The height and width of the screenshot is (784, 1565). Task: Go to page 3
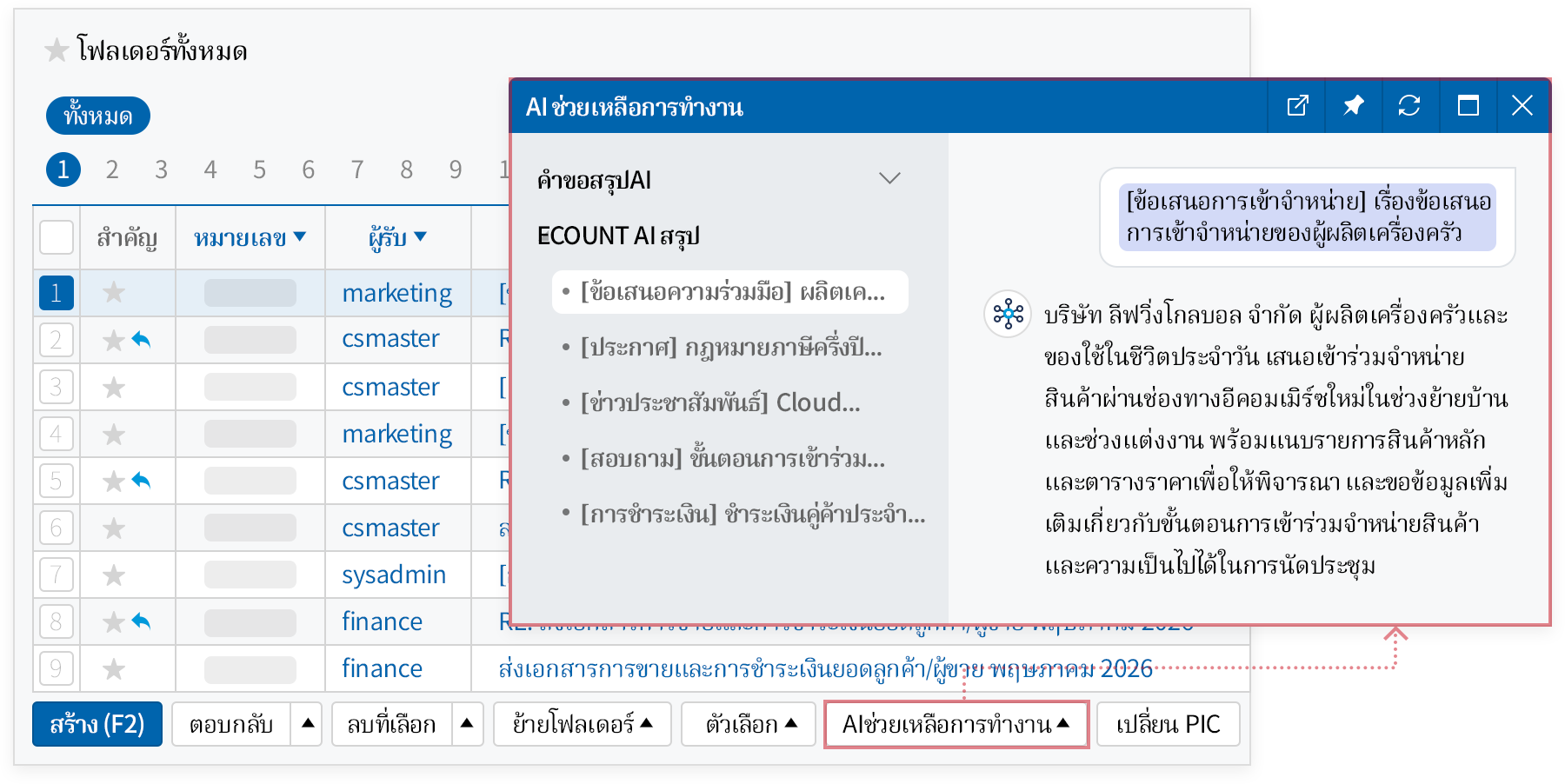(x=161, y=169)
